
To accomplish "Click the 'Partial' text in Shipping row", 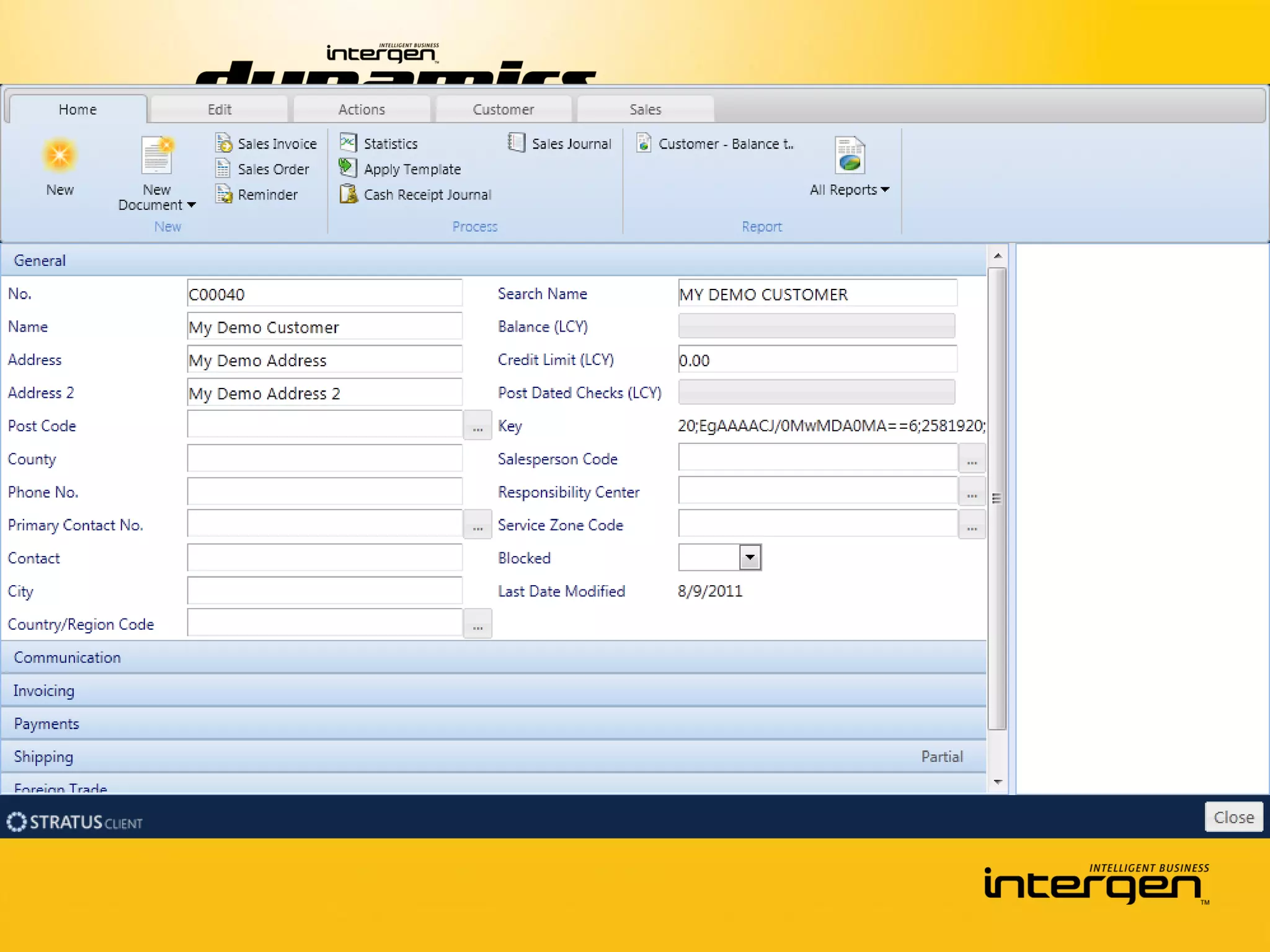I will point(942,757).
